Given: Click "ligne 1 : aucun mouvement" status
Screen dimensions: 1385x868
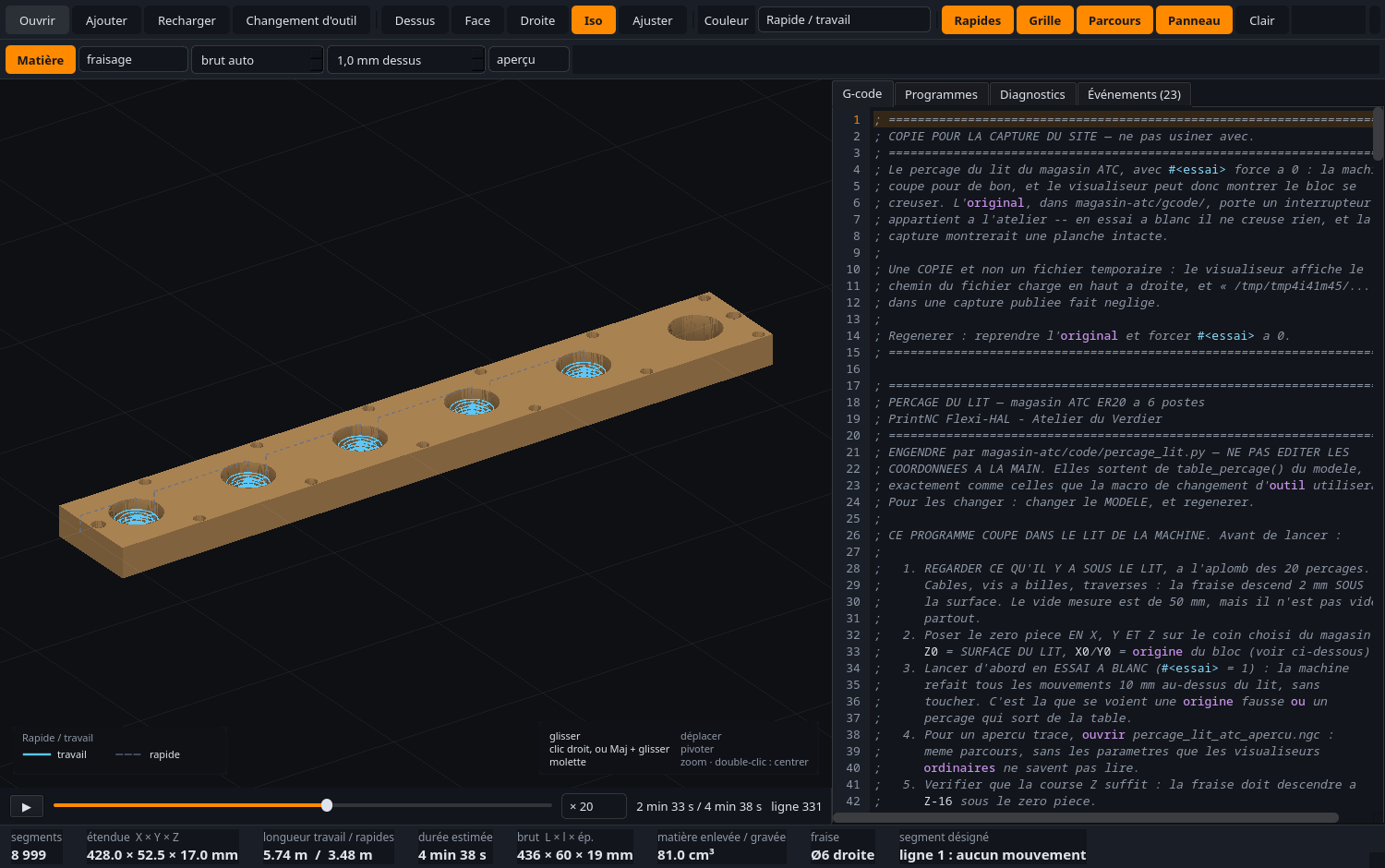Looking at the screenshot, I should (993, 855).
